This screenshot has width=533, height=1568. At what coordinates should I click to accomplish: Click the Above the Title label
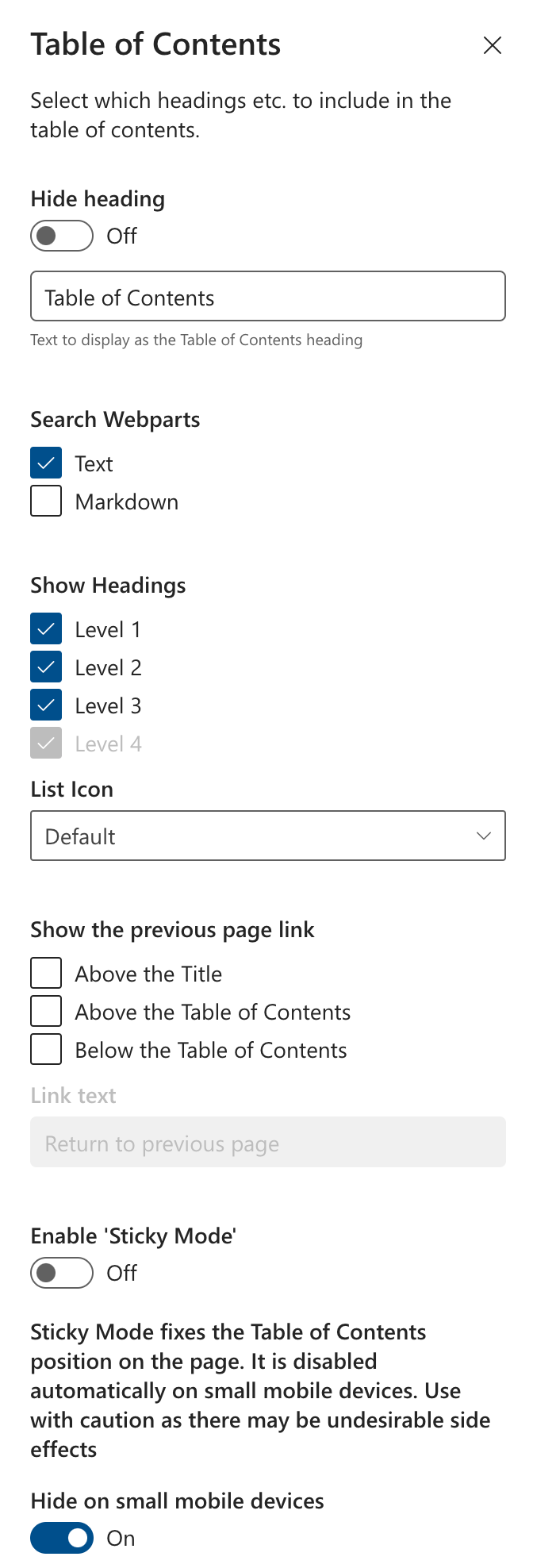(x=148, y=974)
